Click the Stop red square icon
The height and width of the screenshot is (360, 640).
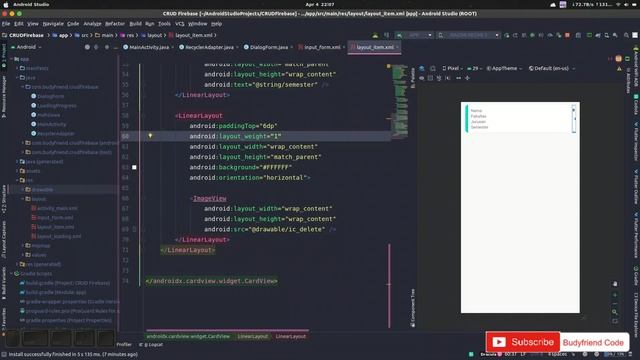tap(567, 35)
